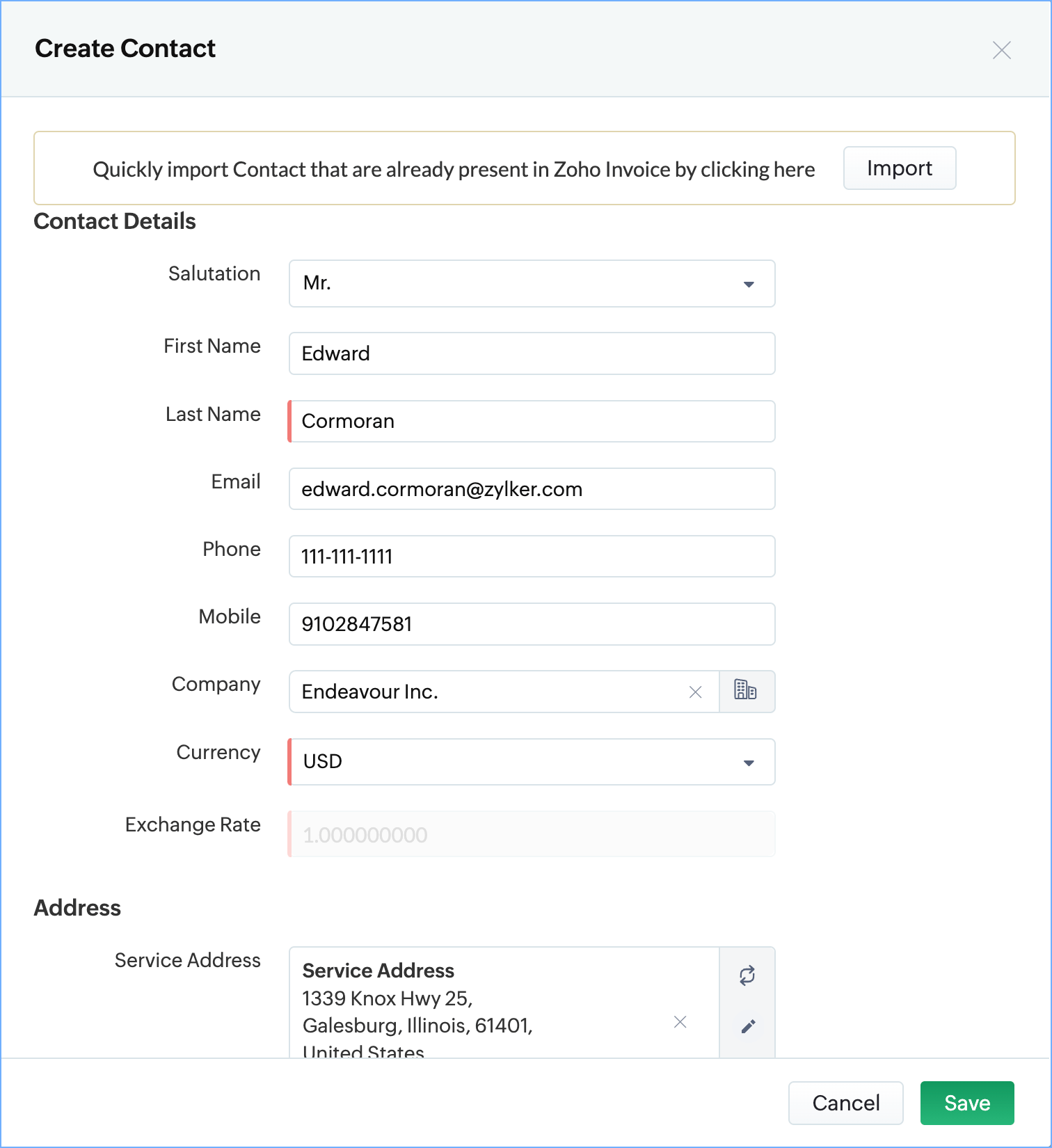This screenshot has height=1148, width=1052.
Task: Click the Company text field
Action: (487, 692)
